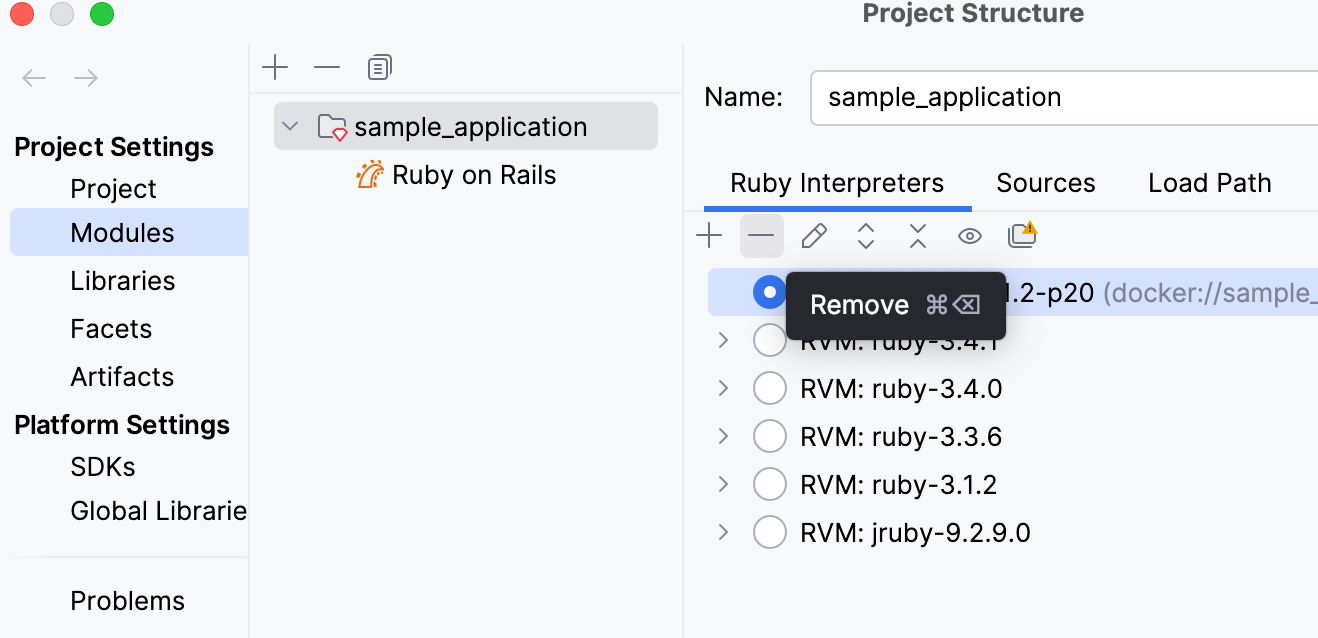1318x638 pixels.
Task: Select the RVM: jruby-9.2.9.0 radio button
Action: click(770, 532)
